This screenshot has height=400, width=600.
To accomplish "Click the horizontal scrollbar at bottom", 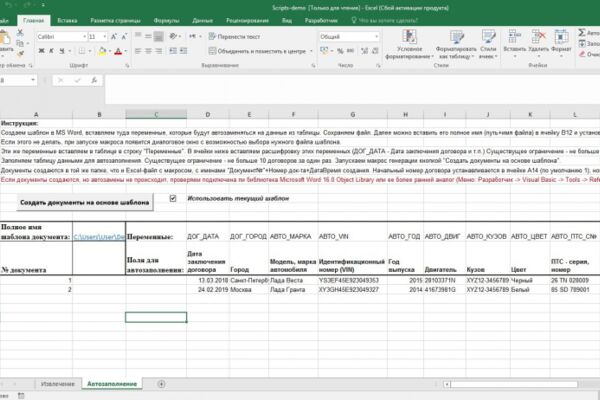I will pos(514,384).
